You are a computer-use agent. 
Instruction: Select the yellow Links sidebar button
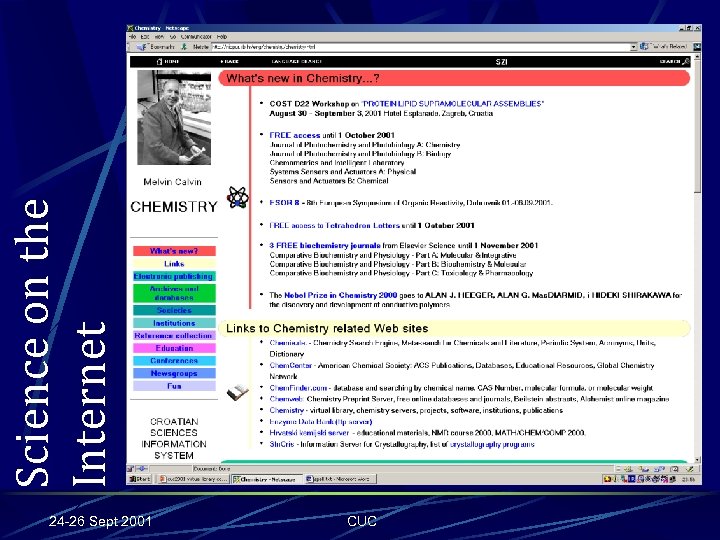pos(174,264)
